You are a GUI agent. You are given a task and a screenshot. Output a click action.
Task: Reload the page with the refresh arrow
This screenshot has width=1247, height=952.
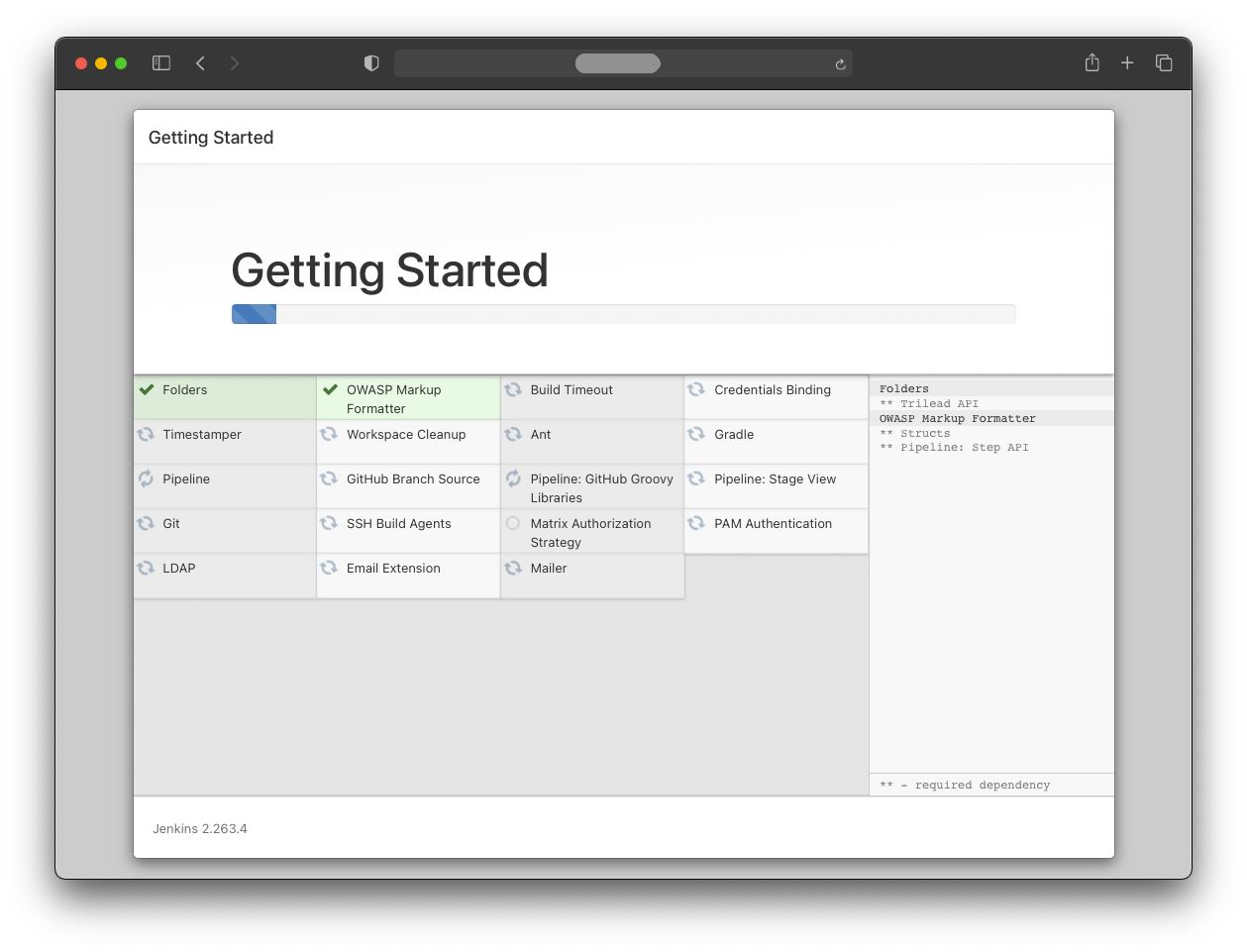tap(840, 64)
